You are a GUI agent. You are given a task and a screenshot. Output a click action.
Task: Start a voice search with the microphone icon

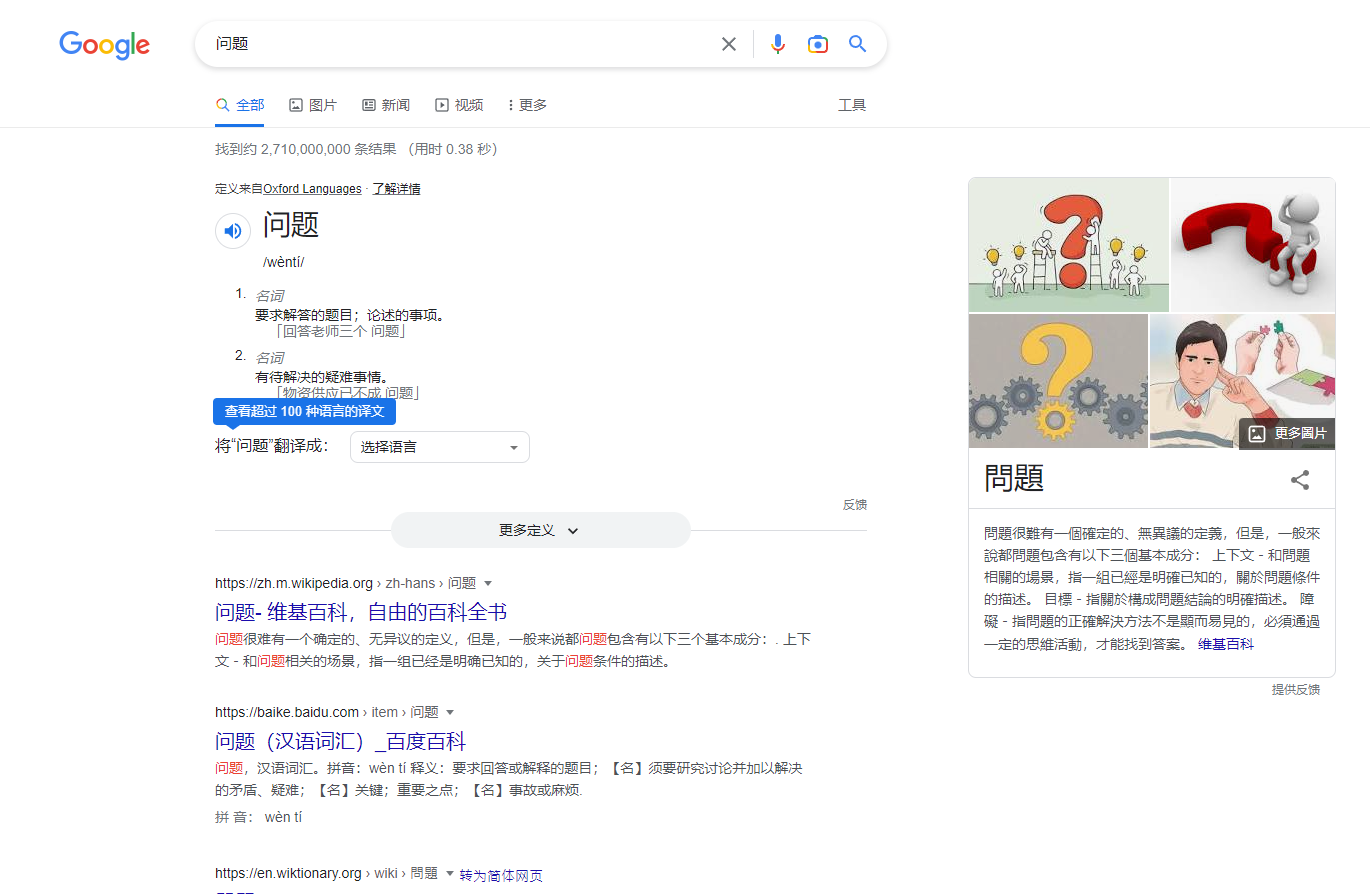(778, 44)
